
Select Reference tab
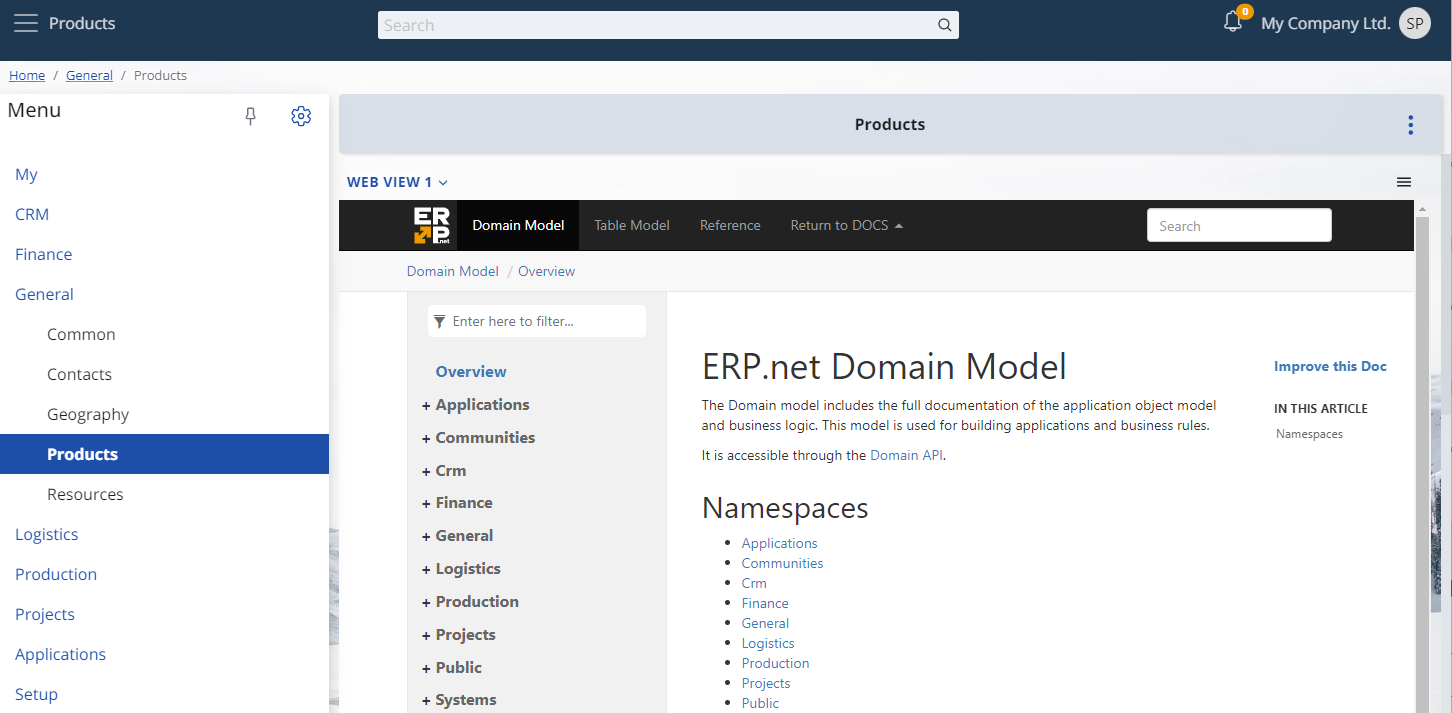pos(730,225)
